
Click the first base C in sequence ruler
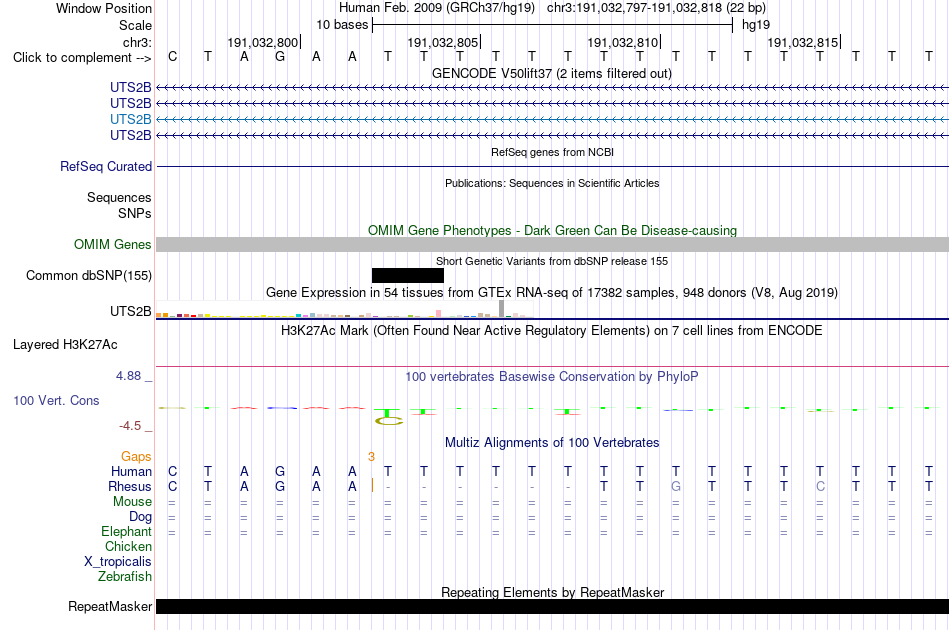[173, 57]
